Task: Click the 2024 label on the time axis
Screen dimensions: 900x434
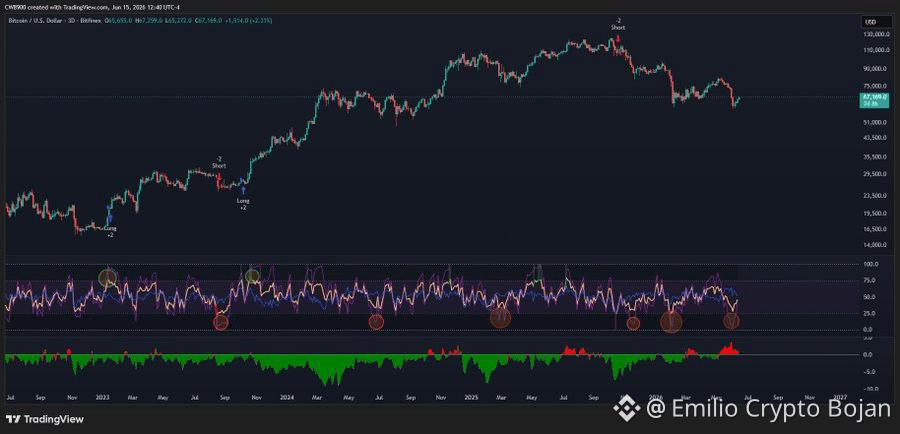Action: coord(286,397)
